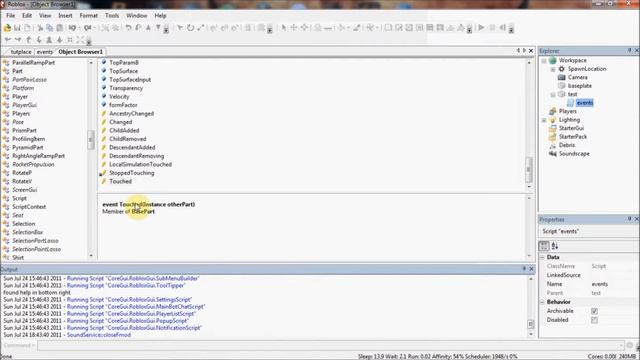Viewport: 640px width, 360px height.
Task: Click the rotate-right arrow toolbar icon
Action: (x=138, y=28)
